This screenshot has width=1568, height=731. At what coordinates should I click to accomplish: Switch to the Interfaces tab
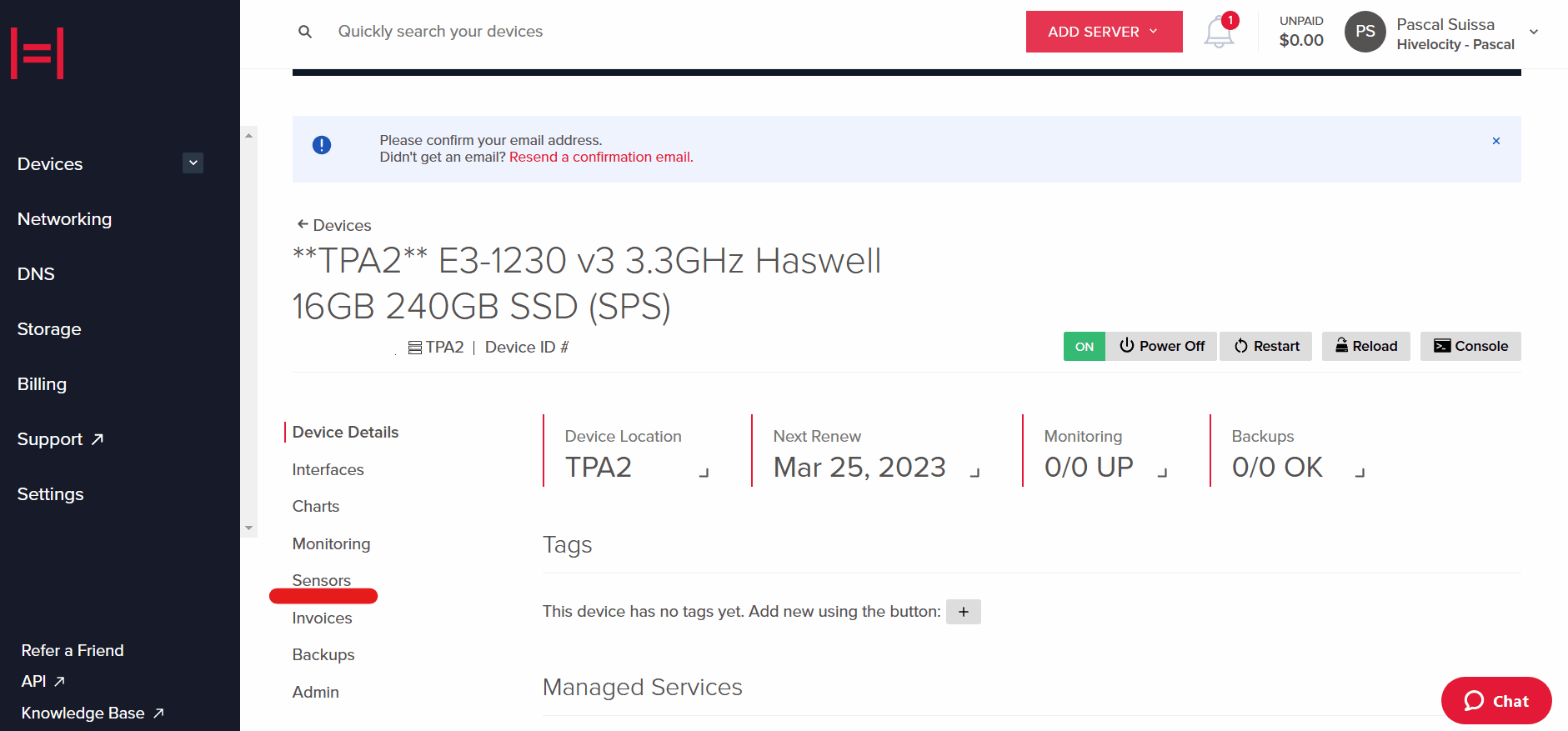(328, 469)
